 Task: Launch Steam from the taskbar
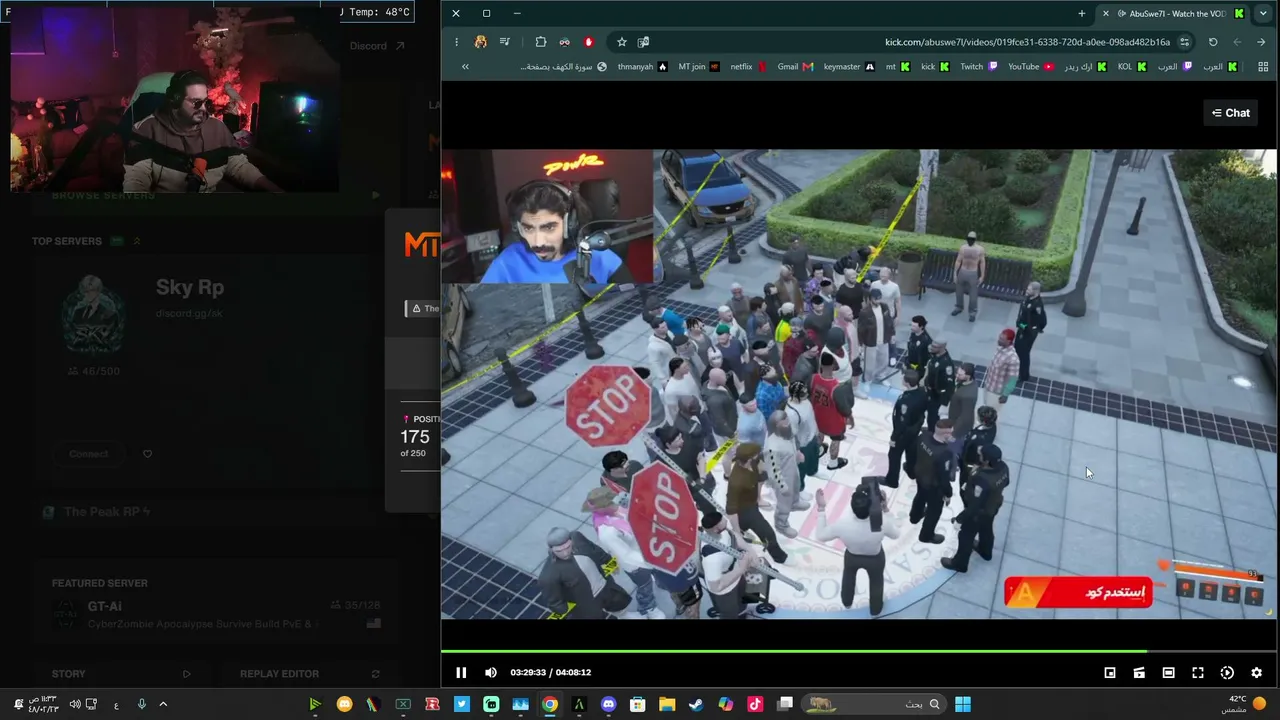pos(696,704)
